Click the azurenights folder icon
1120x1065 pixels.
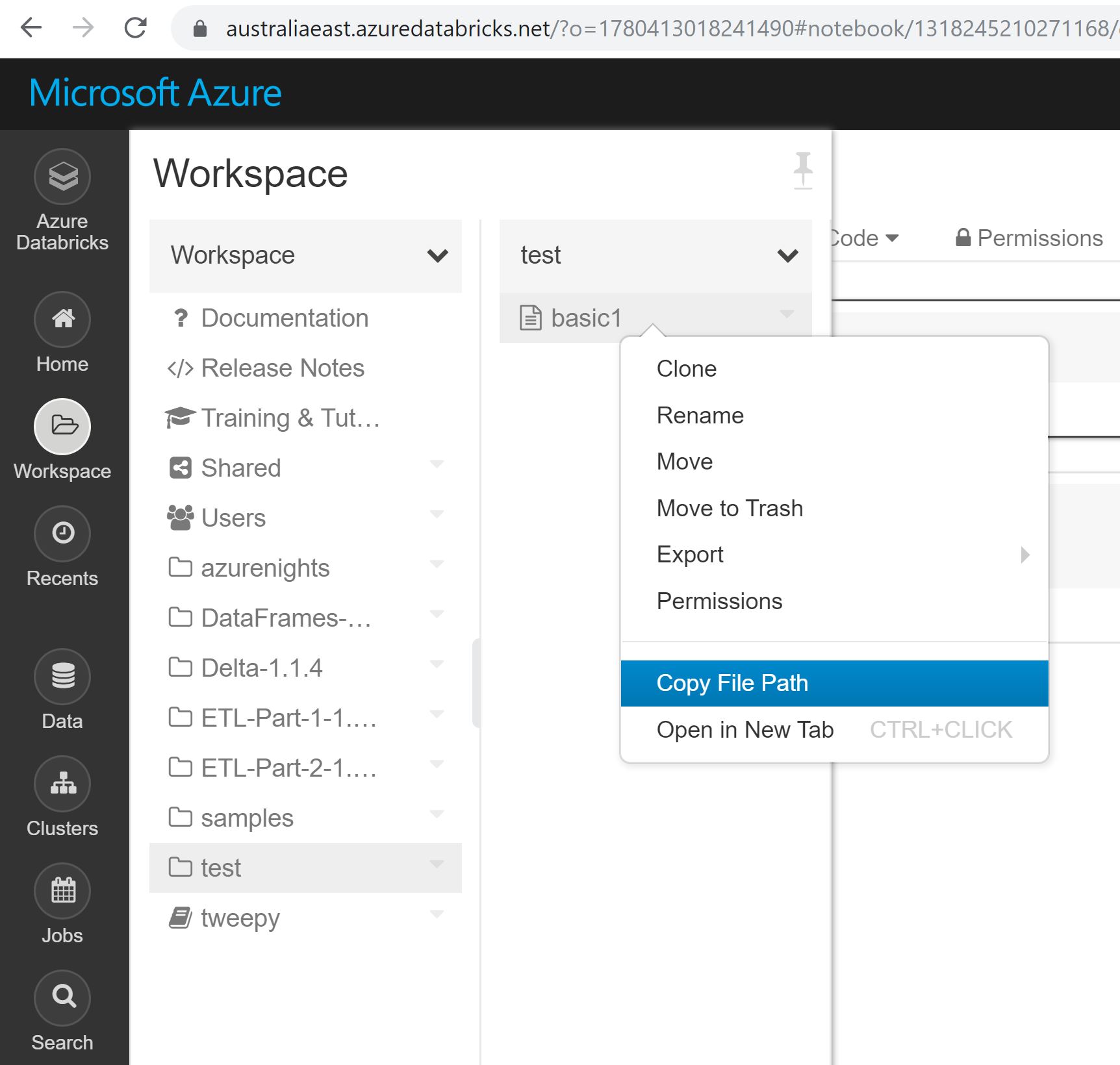180,567
